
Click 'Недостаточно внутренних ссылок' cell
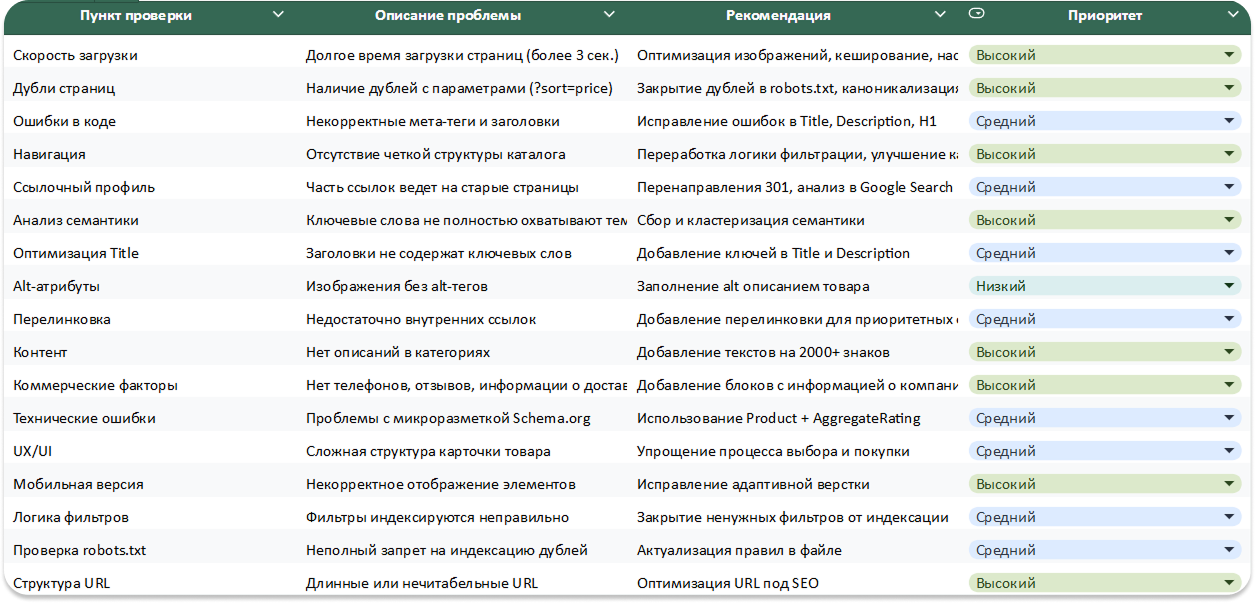[x=421, y=319]
